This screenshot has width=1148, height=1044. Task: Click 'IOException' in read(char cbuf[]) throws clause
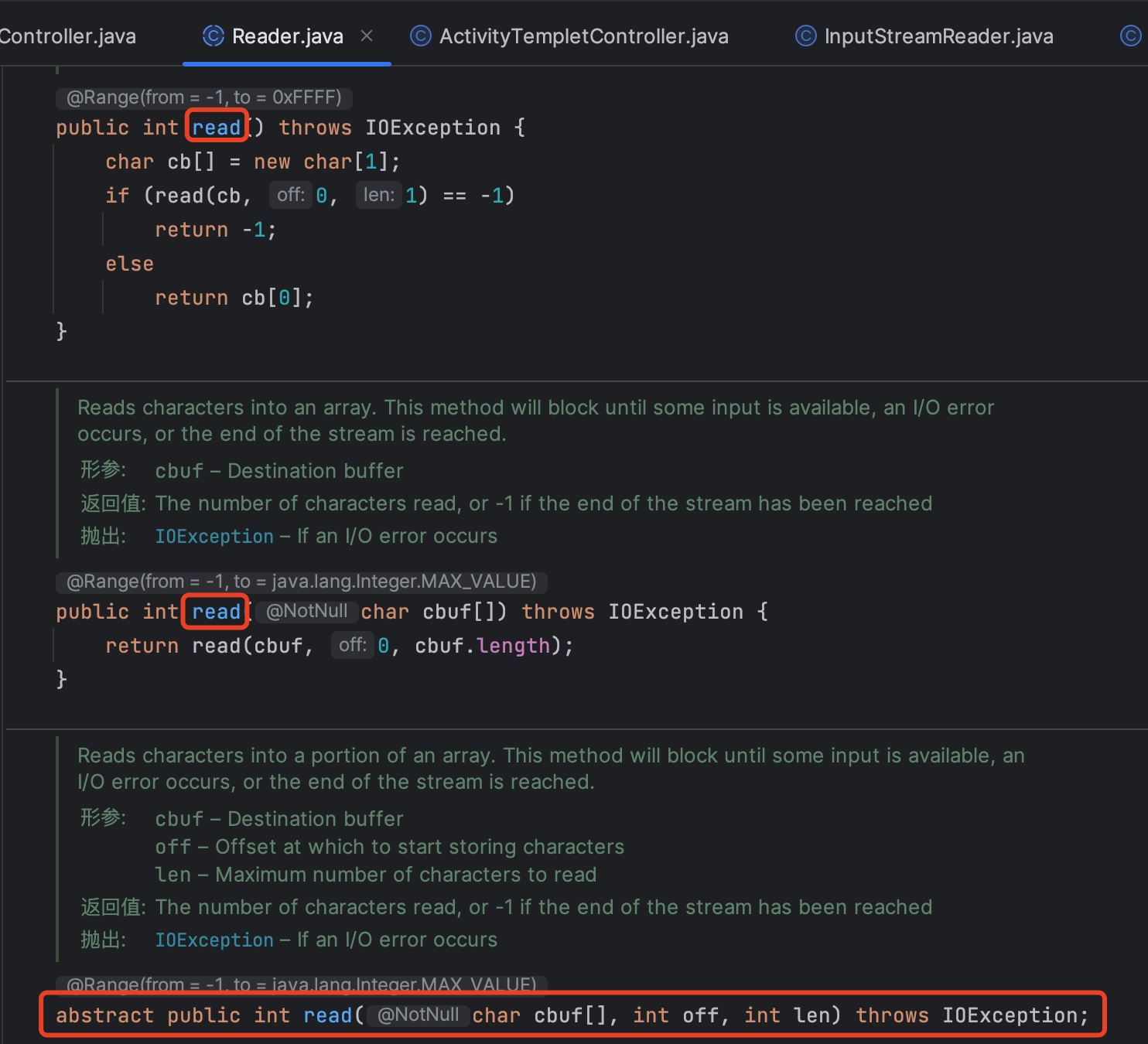coord(676,612)
